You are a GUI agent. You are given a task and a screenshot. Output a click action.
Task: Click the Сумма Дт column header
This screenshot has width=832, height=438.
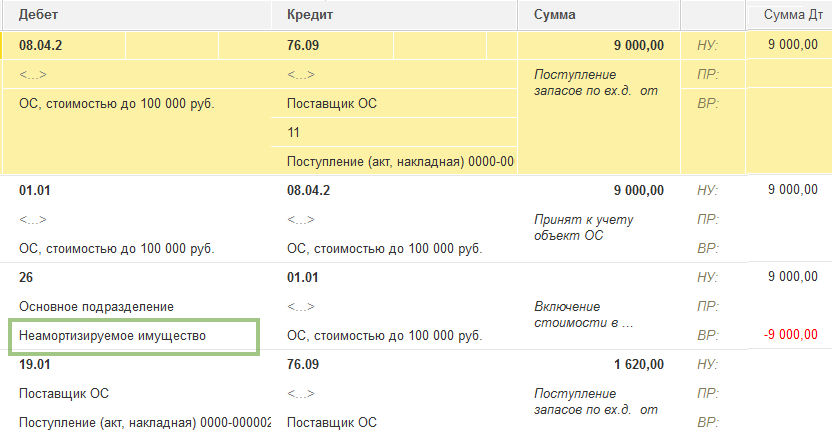coord(790,15)
